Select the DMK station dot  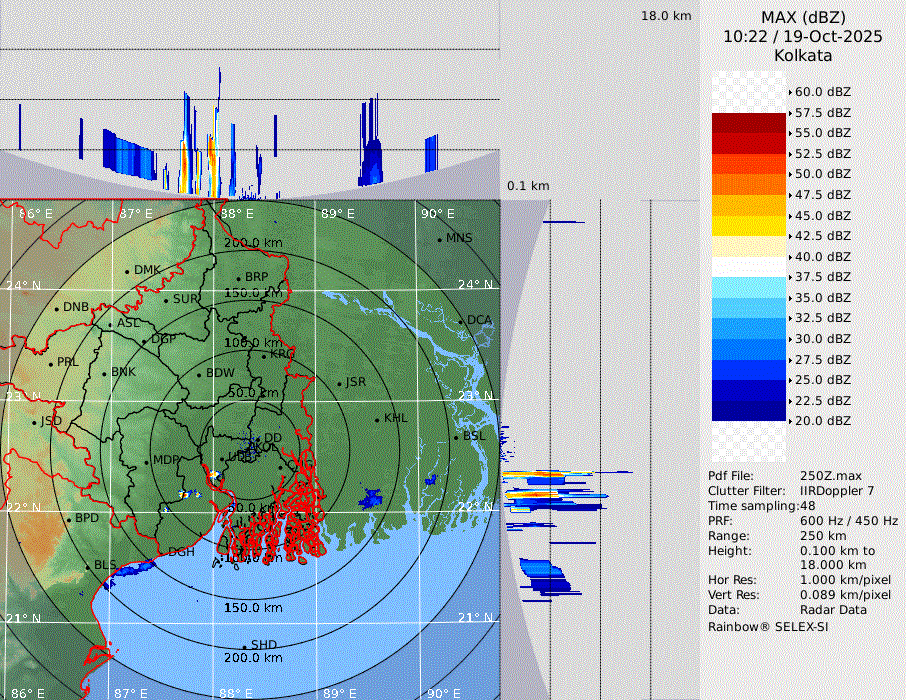[x=127, y=271]
